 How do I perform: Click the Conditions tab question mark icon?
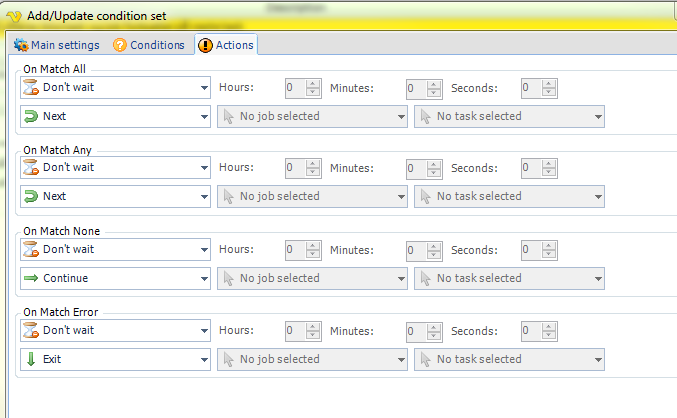click(120, 45)
